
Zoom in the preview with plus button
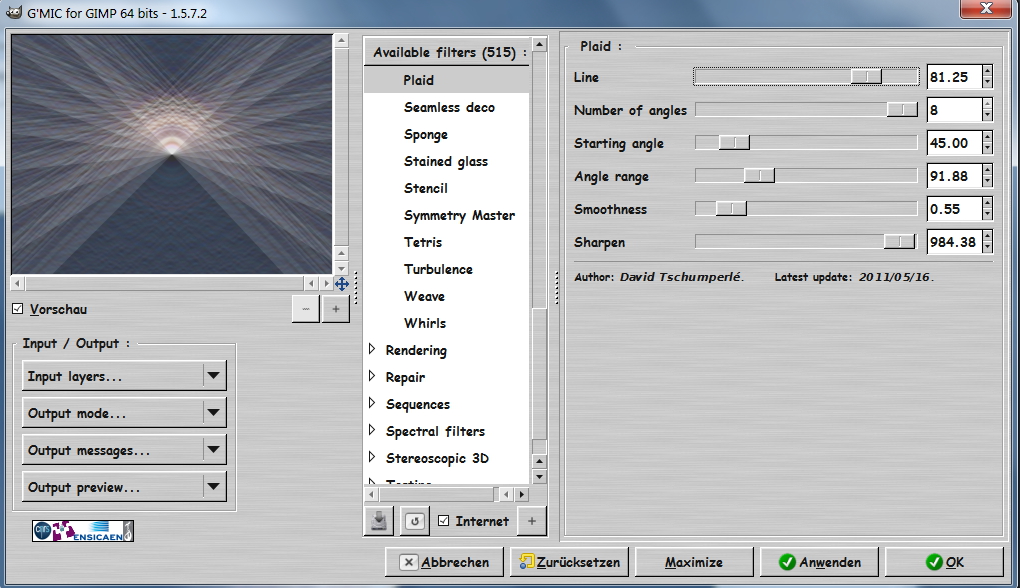tap(335, 310)
